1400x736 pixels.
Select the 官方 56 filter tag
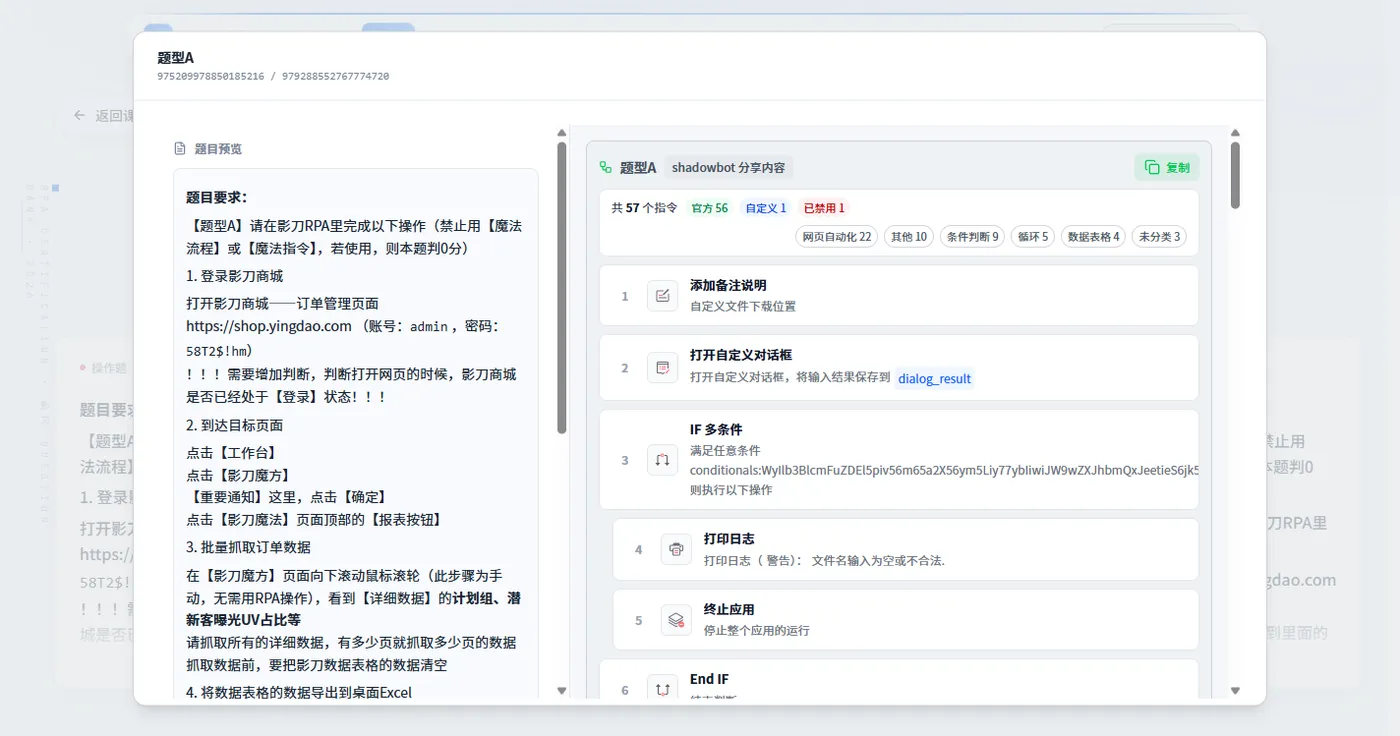pos(709,208)
